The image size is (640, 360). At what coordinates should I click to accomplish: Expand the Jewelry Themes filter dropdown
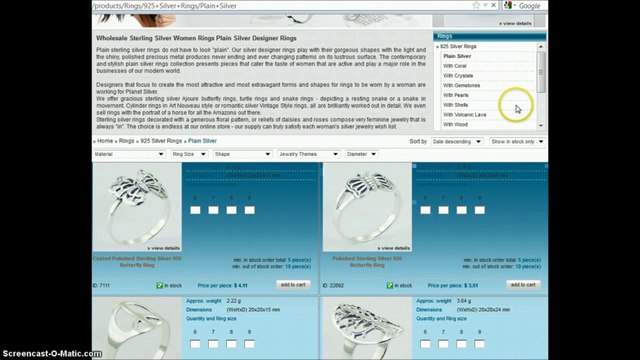coord(309,154)
